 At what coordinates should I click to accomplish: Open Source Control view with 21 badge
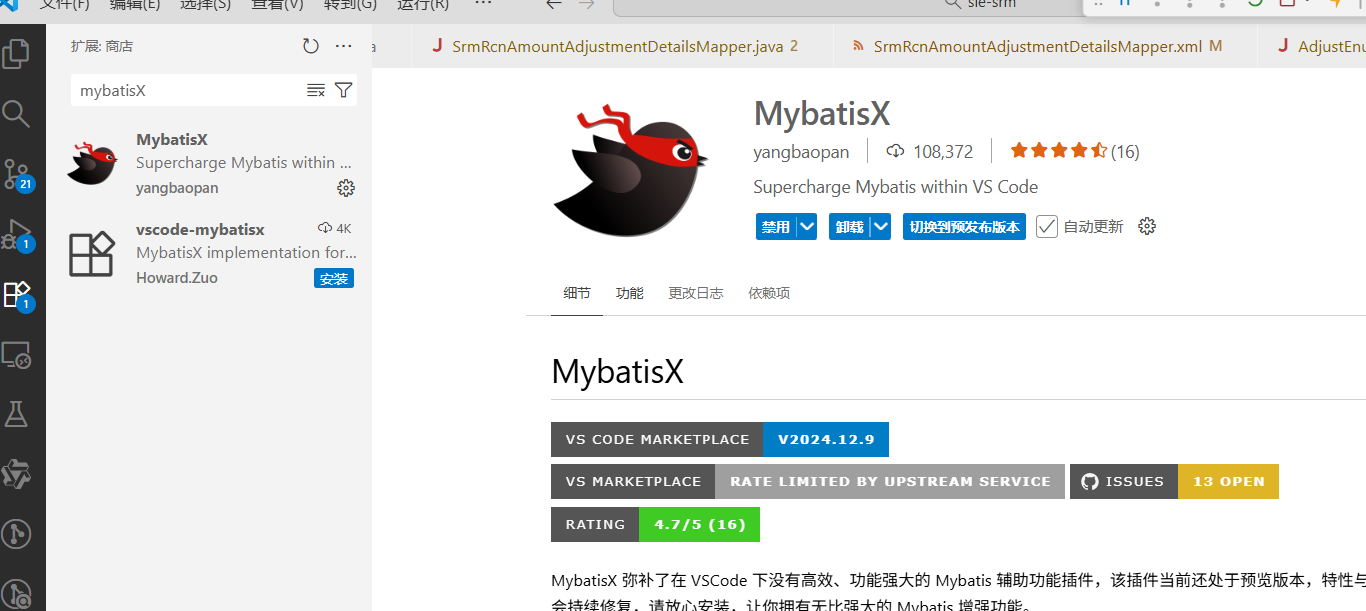point(17,174)
